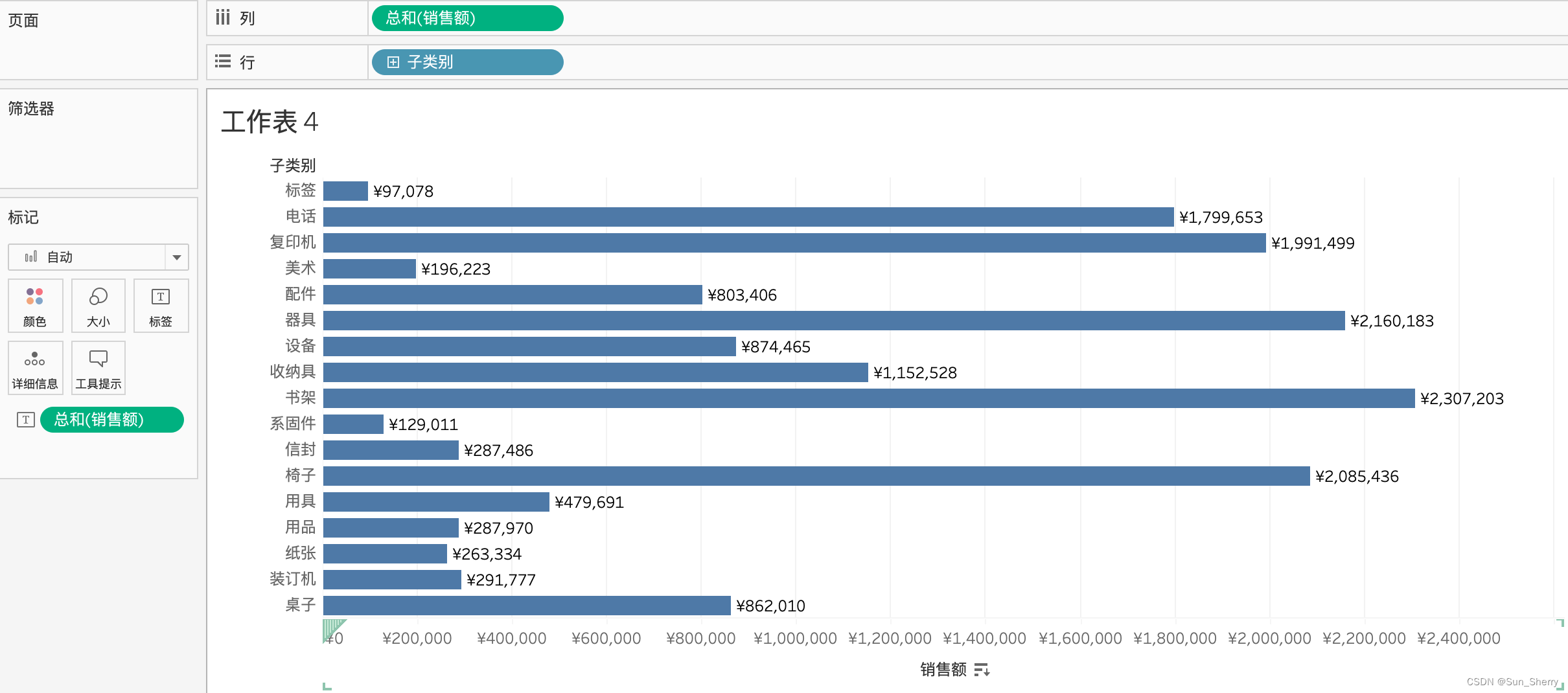Screen dimensions: 1568x693
Task: Open the 详细信息 detail marks card
Action: point(35,368)
